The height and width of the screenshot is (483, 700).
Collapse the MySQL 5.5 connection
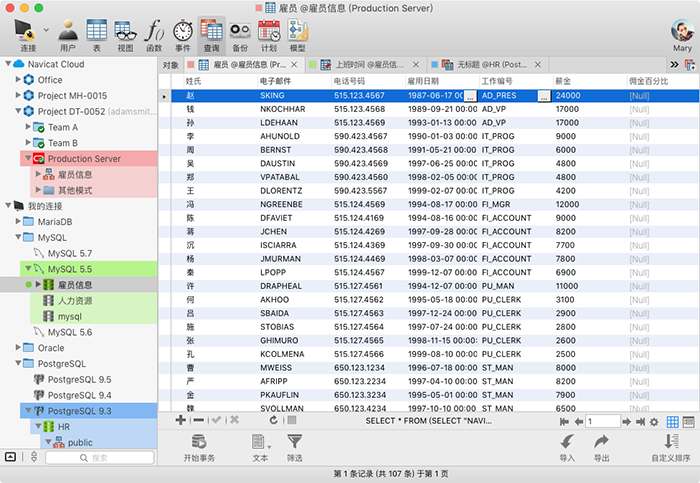point(28,268)
